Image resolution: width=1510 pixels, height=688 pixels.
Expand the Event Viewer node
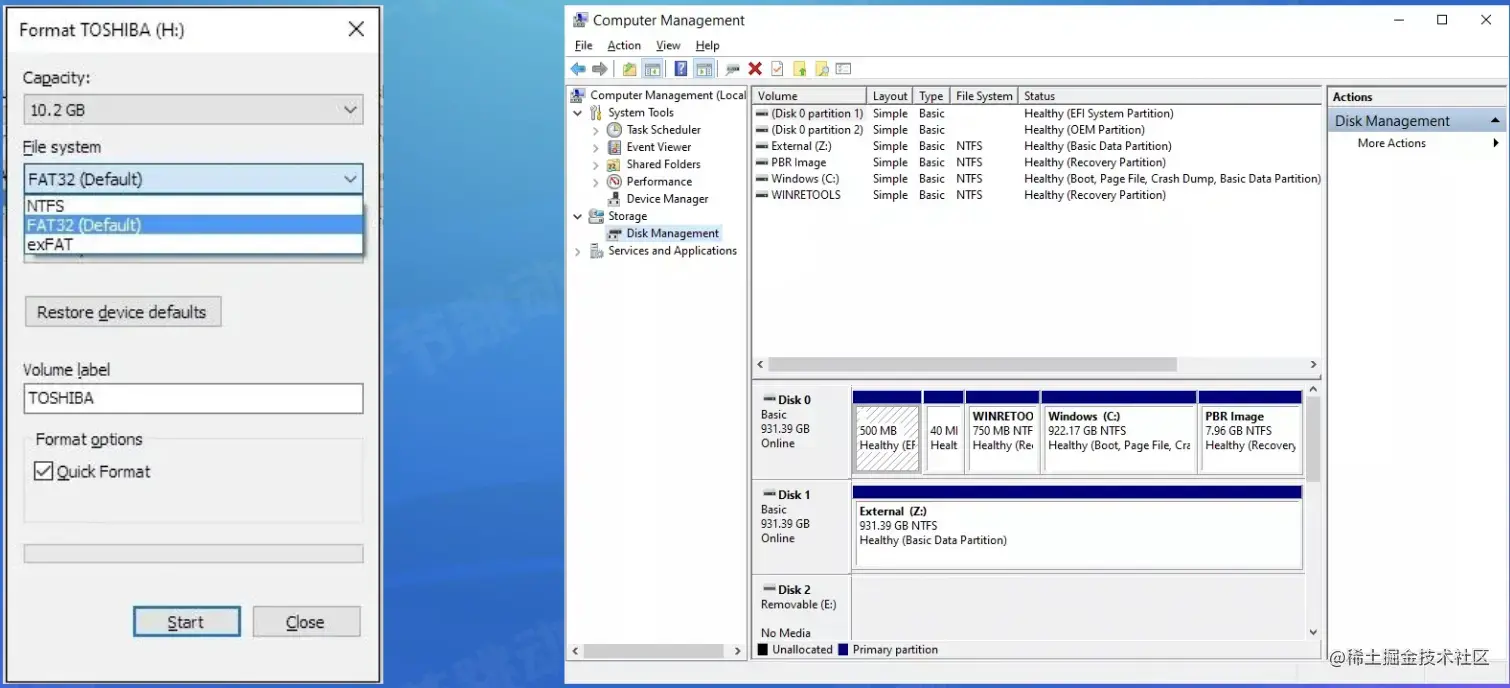point(596,147)
